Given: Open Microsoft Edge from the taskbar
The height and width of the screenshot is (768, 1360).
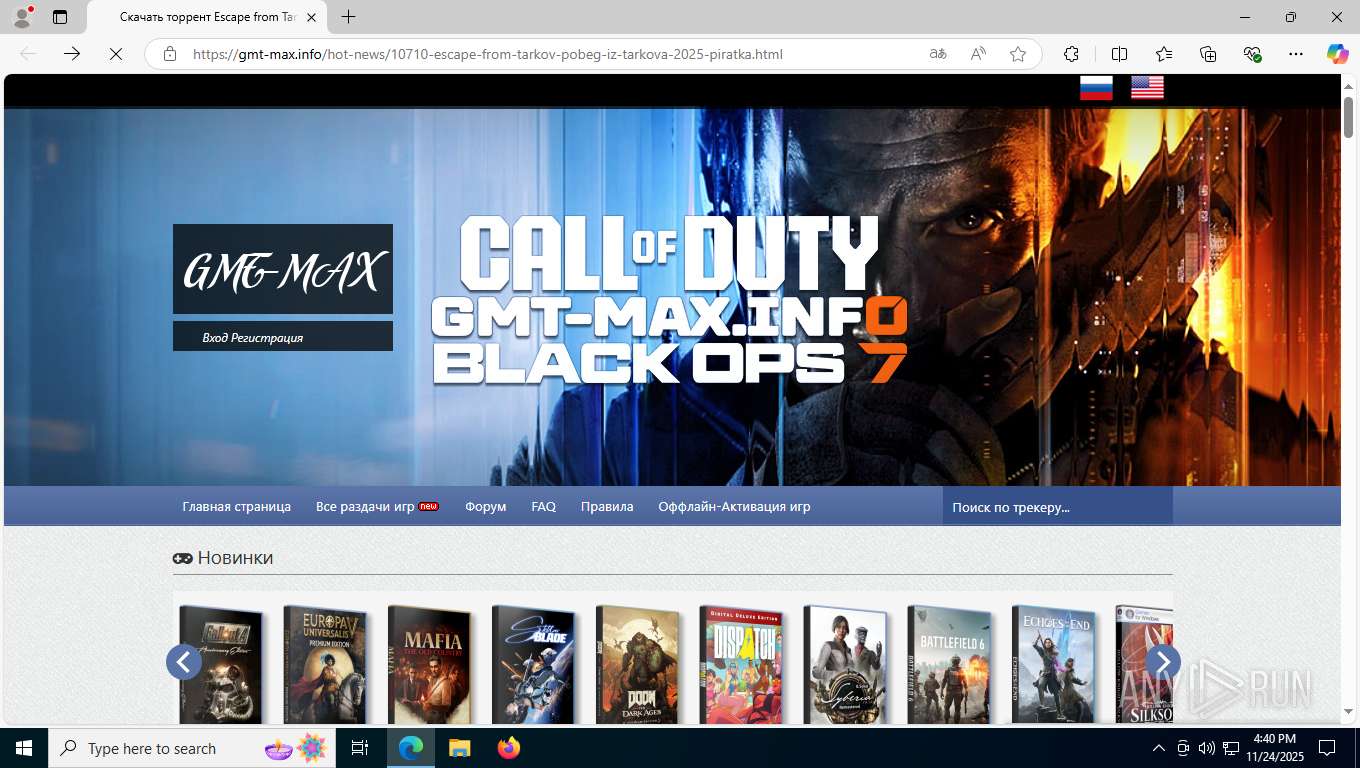Looking at the screenshot, I should 411,748.
